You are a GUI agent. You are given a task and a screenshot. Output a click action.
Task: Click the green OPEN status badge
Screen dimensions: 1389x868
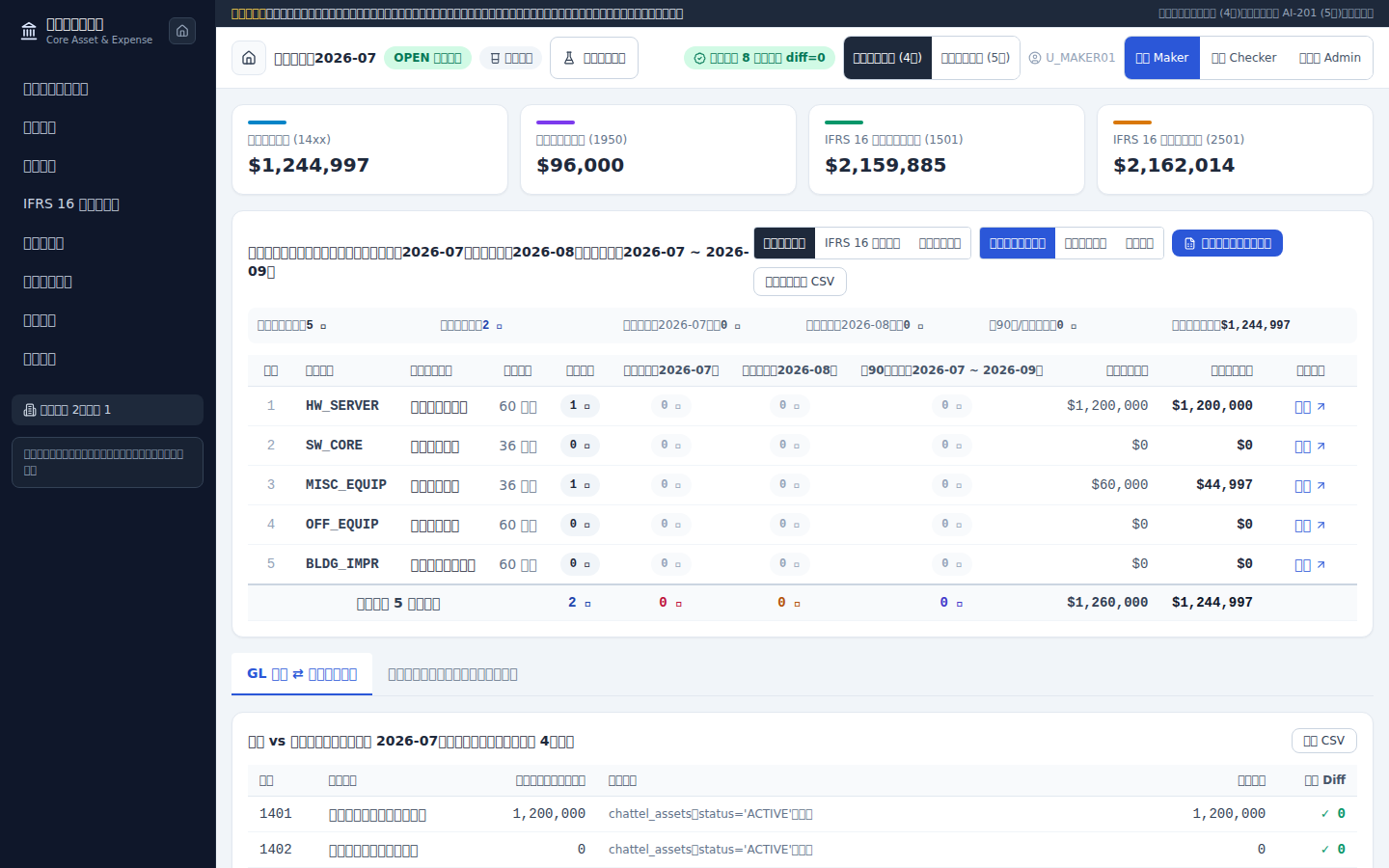pyautogui.click(x=427, y=58)
